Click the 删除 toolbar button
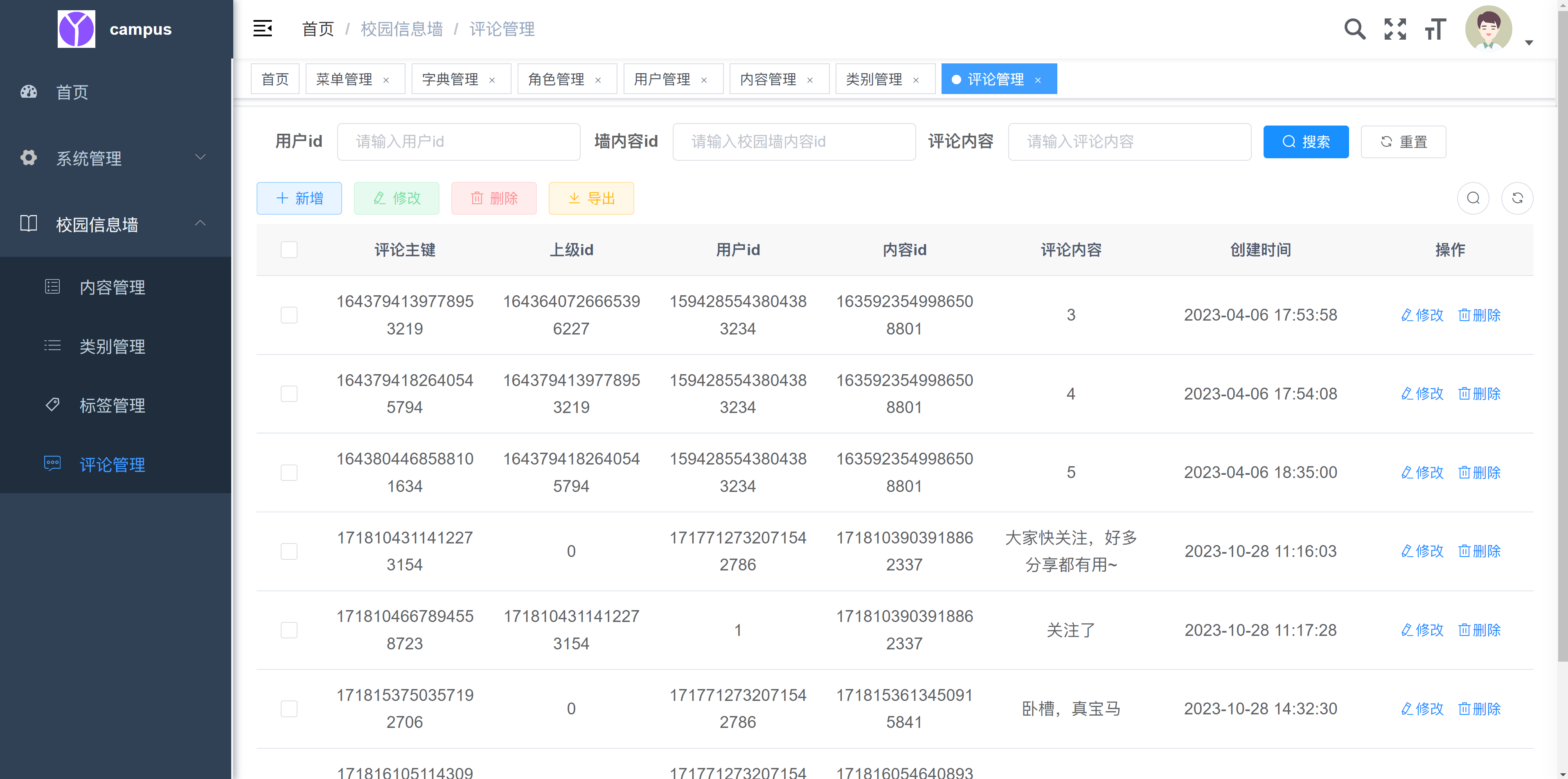Image resolution: width=1568 pixels, height=779 pixels. click(493, 198)
